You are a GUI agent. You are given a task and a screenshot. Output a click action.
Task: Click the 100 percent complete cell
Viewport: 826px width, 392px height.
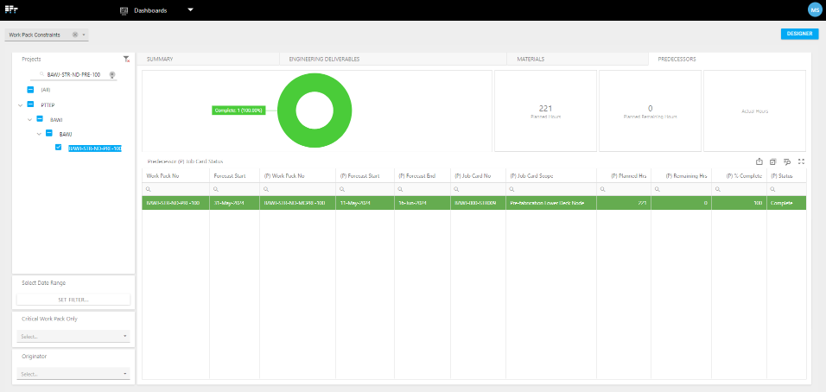[x=739, y=203]
